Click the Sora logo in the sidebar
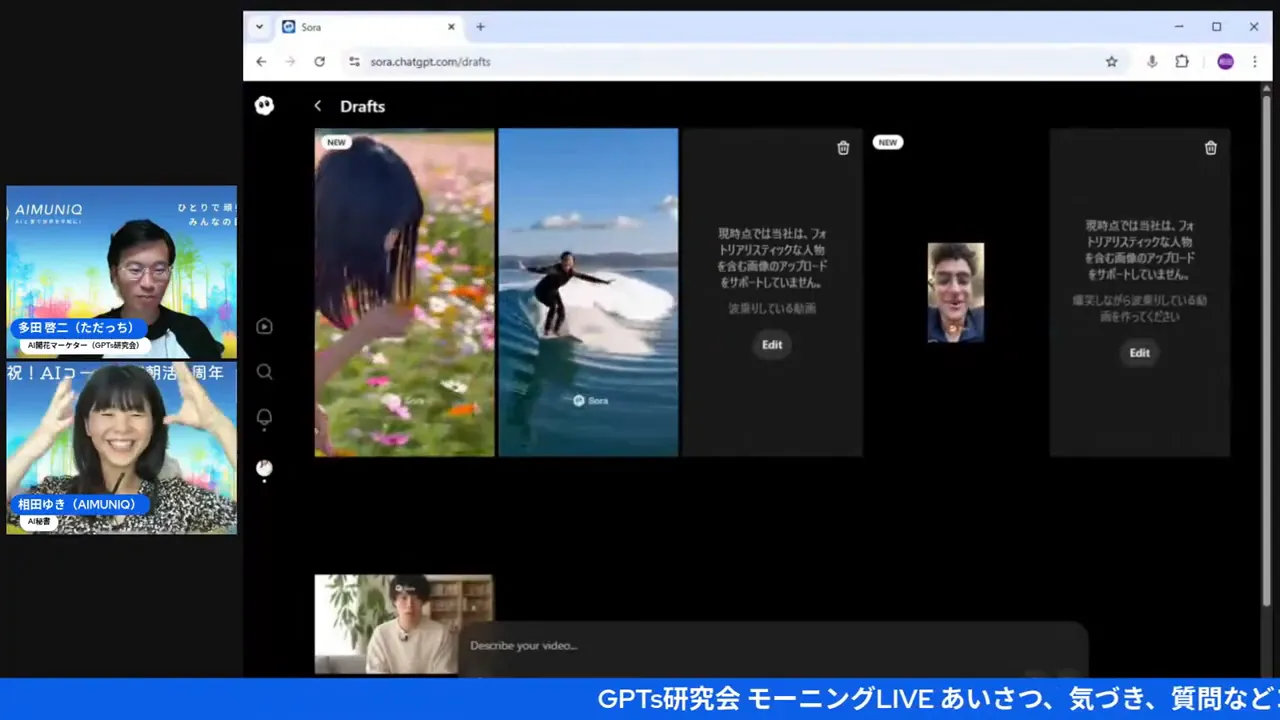Screen dimensions: 1280x720 (264, 106)
